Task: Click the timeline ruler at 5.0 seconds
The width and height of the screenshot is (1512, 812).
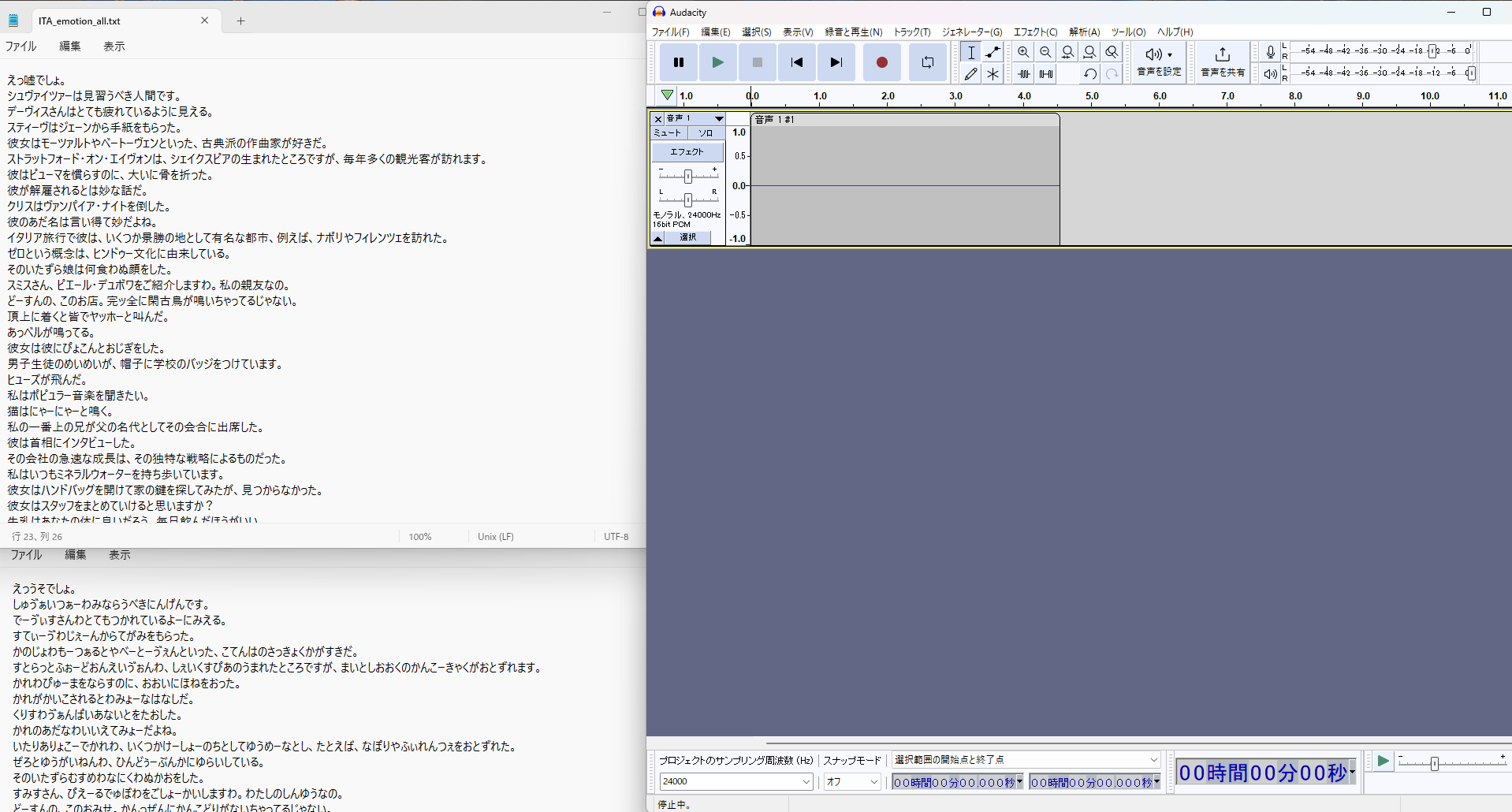Action: click(1092, 96)
